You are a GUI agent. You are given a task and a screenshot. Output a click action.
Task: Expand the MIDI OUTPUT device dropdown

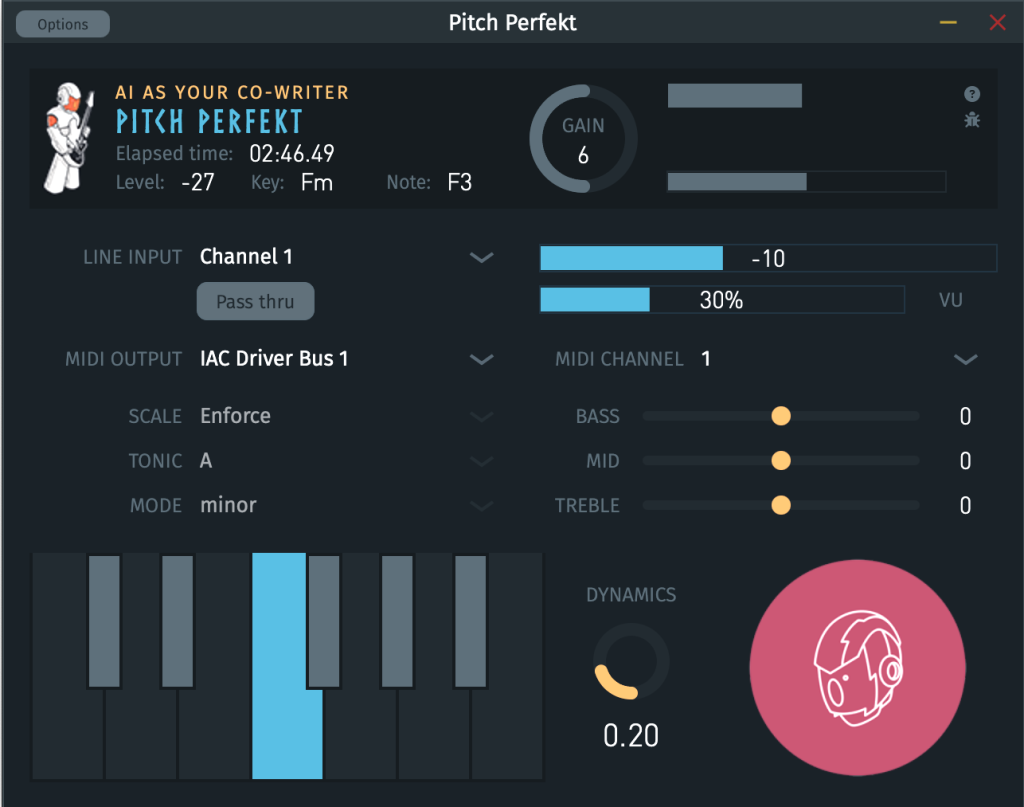[x=482, y=359]
